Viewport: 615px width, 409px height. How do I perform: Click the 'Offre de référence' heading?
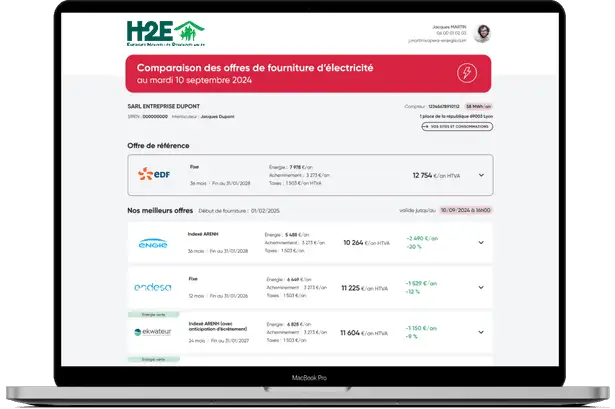(158, 145)
